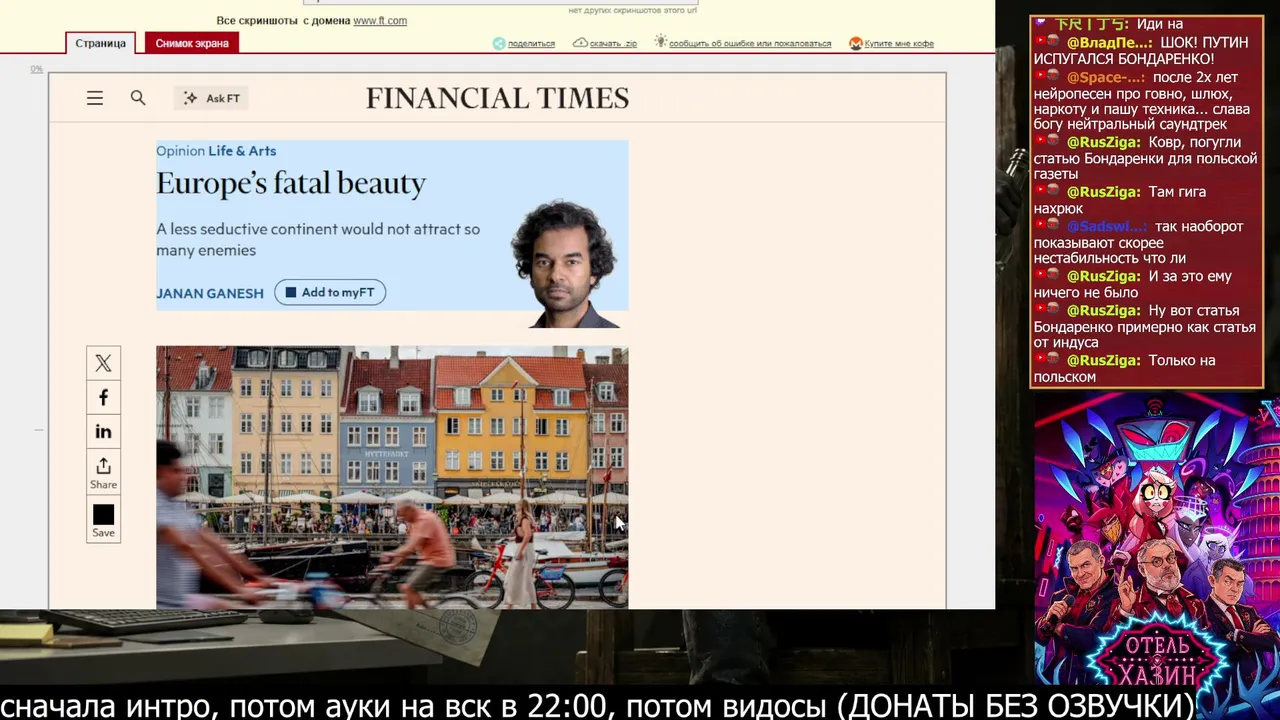Click сообщить об ошибке или пожаловаться link
Viewport: 1280px width, 720px height.
750,44
